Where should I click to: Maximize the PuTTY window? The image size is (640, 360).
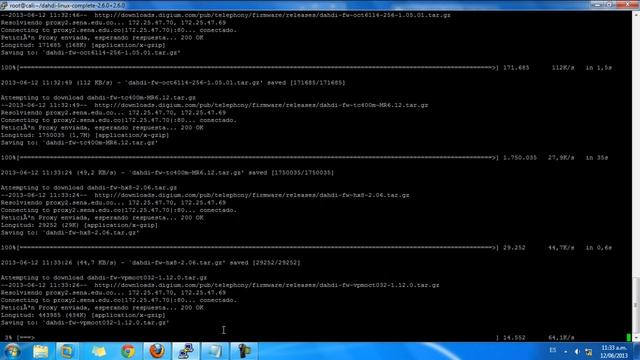[610, 4]
